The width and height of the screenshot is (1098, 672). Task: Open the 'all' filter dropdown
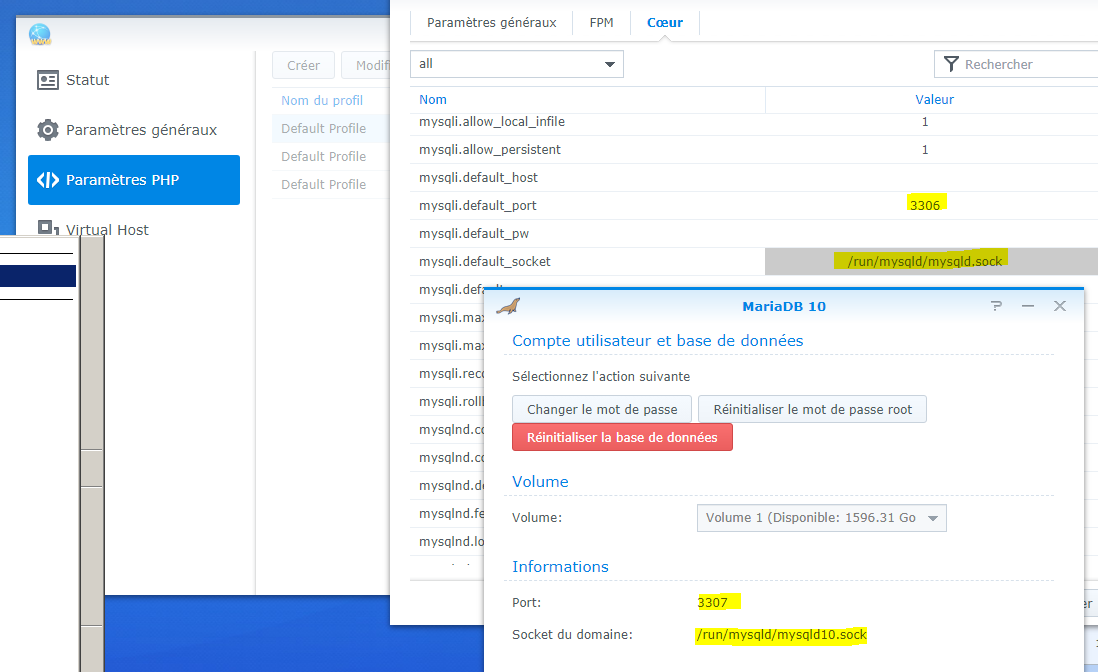(517, 64)
